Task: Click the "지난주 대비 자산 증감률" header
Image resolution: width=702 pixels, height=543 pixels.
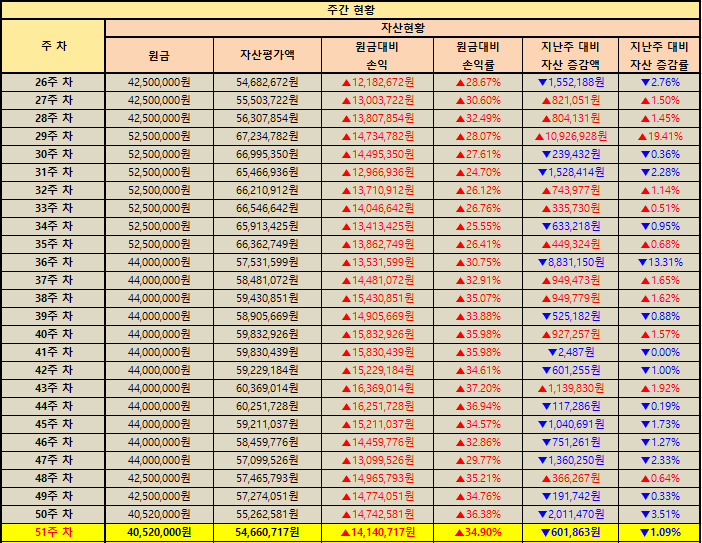Action: (659, 55)
